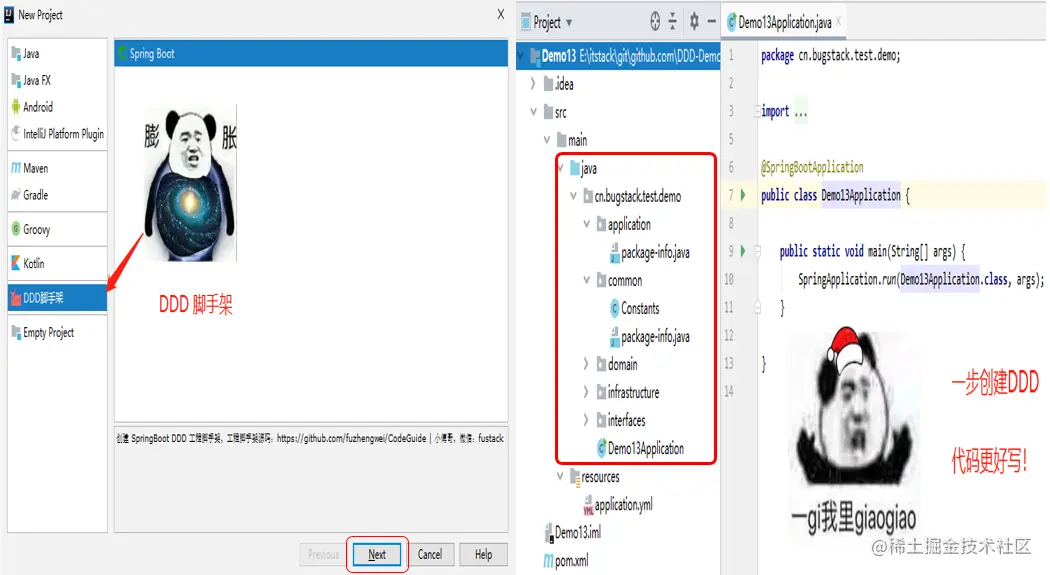Screen dimensions: 1050x575
Task: Select Spring Boot template row
Action: (x=311, y=54)
